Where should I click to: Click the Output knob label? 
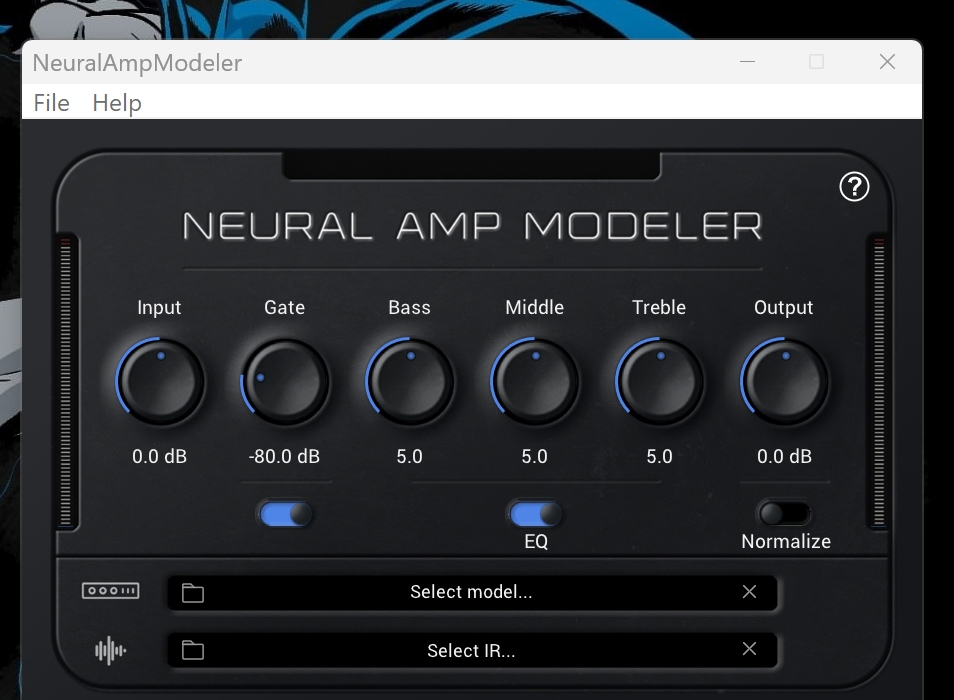784,308
